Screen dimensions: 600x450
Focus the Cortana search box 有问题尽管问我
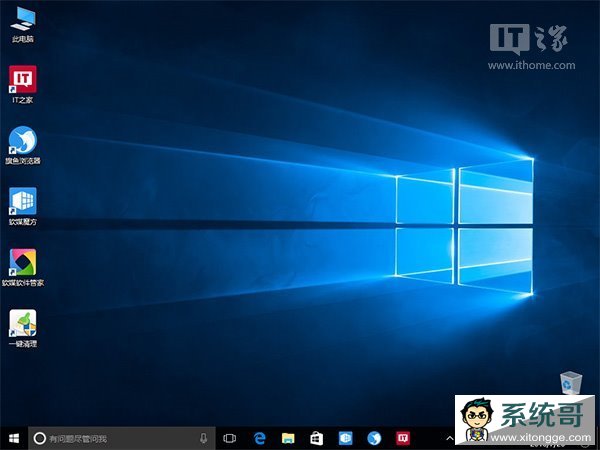tap(122, 438)
